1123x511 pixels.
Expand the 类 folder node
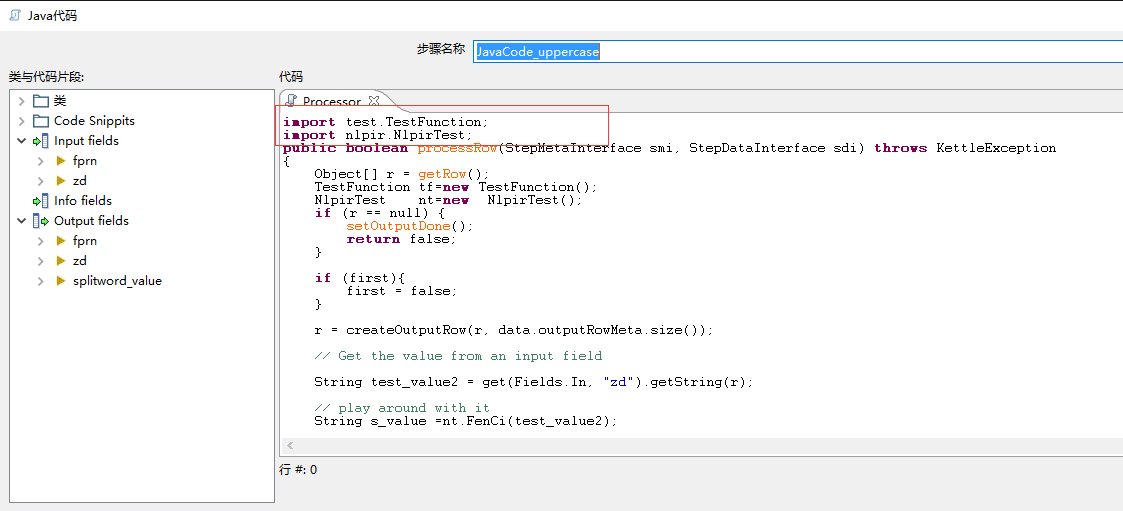point(21,101)
